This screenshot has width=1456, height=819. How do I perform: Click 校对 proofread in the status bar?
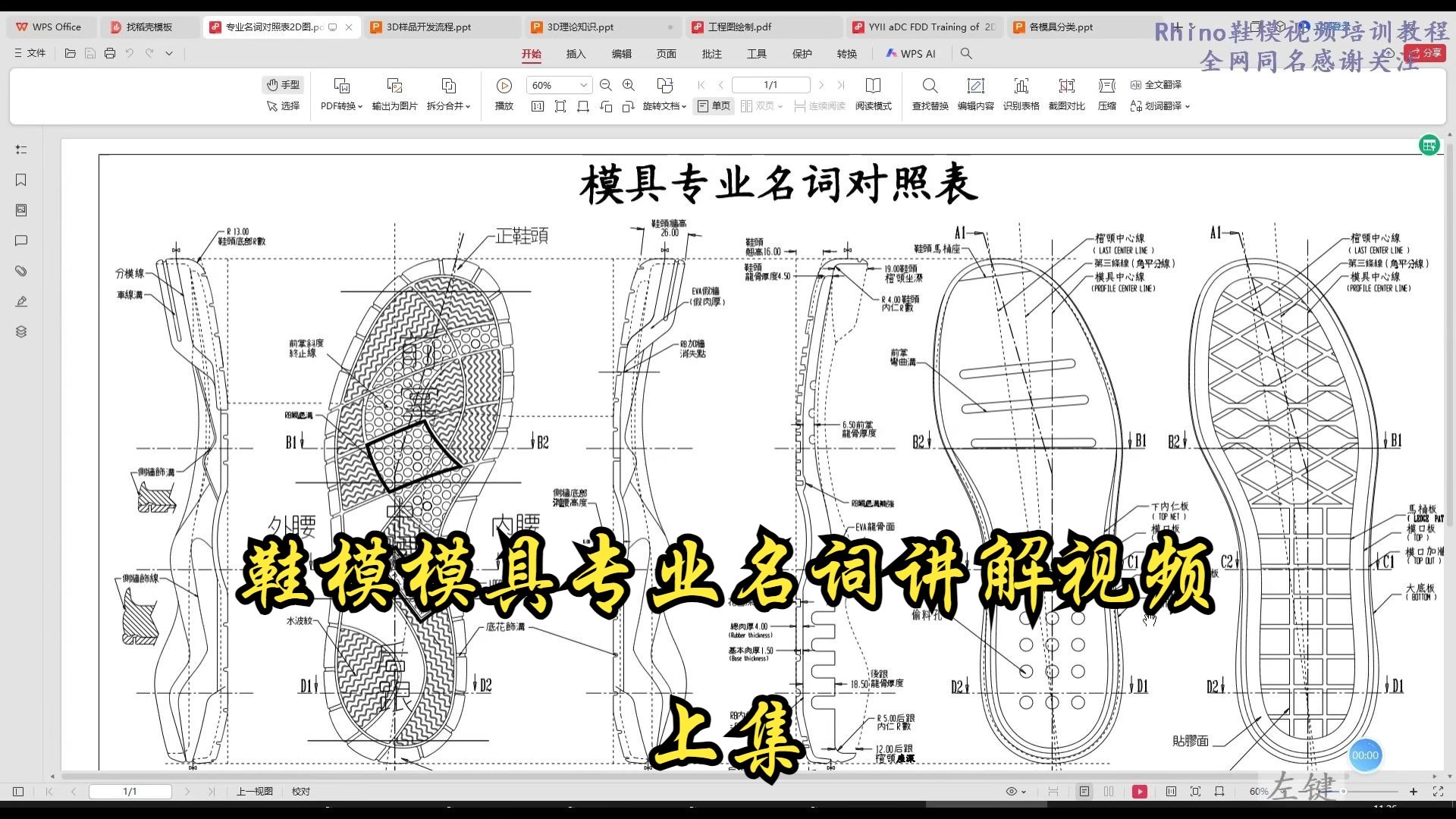click(300, 791)
